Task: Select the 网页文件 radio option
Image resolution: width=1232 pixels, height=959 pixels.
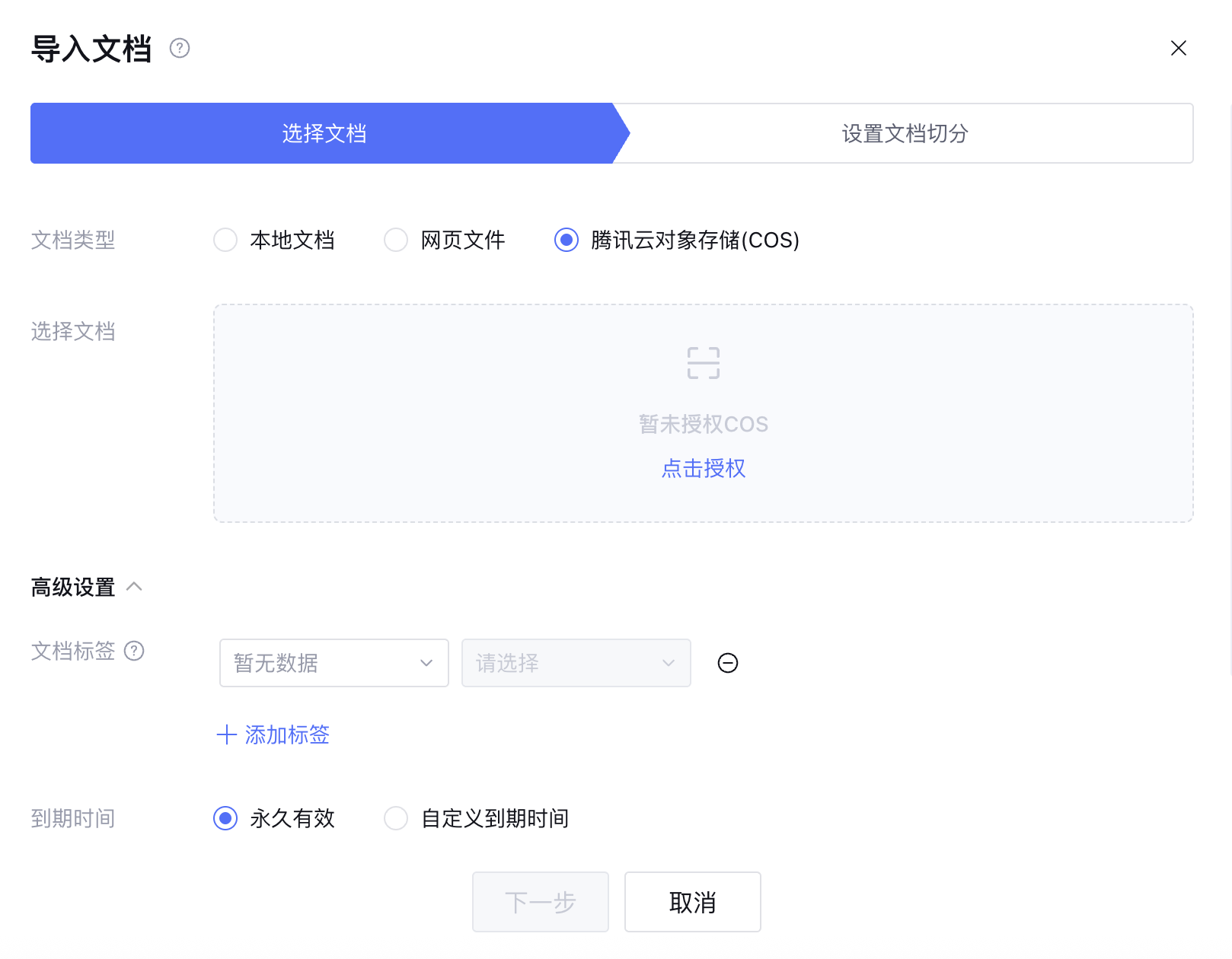Action: 396,241
